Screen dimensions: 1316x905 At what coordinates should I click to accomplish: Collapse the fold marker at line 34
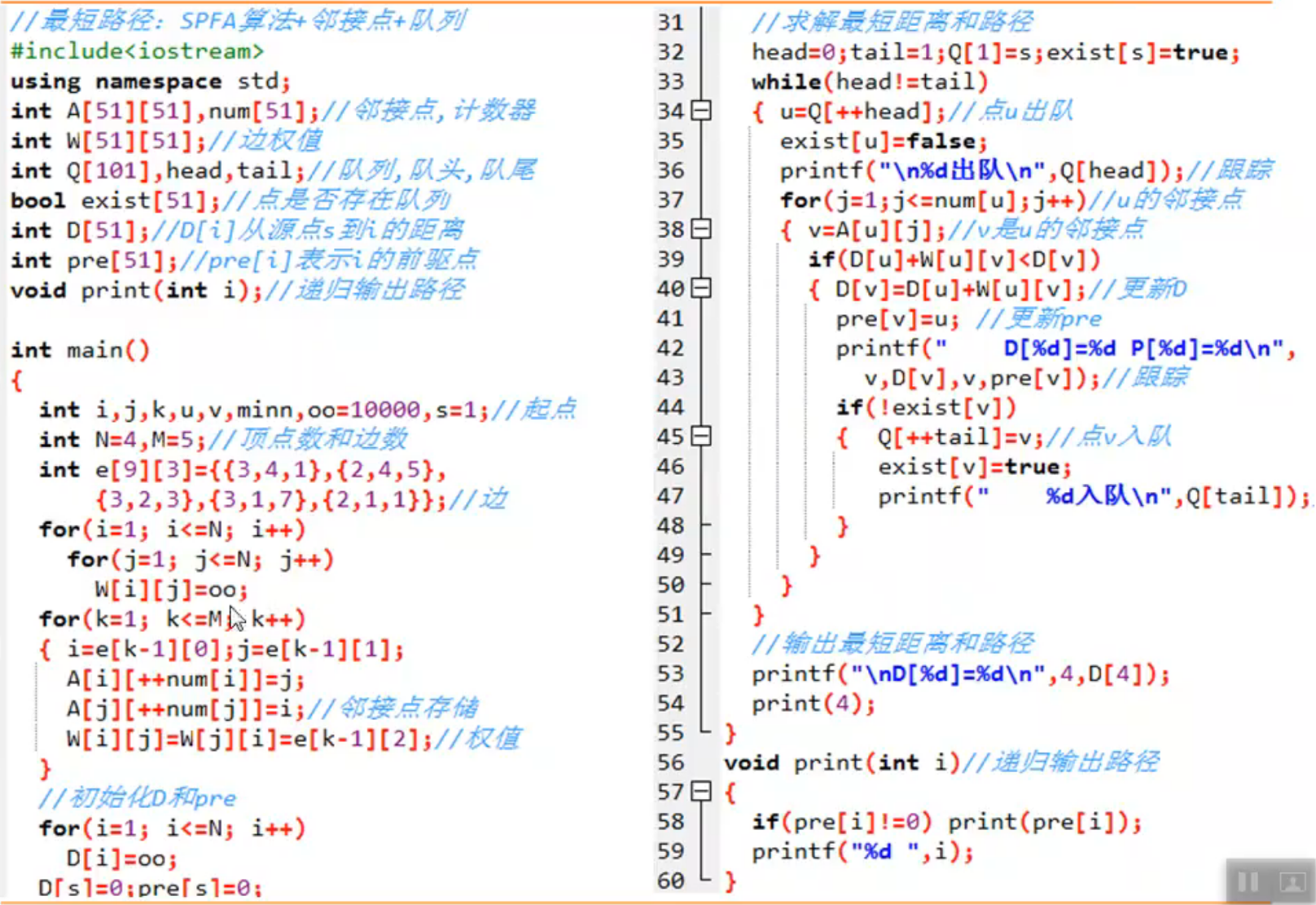pyautogui.click(x=701, y=111)
